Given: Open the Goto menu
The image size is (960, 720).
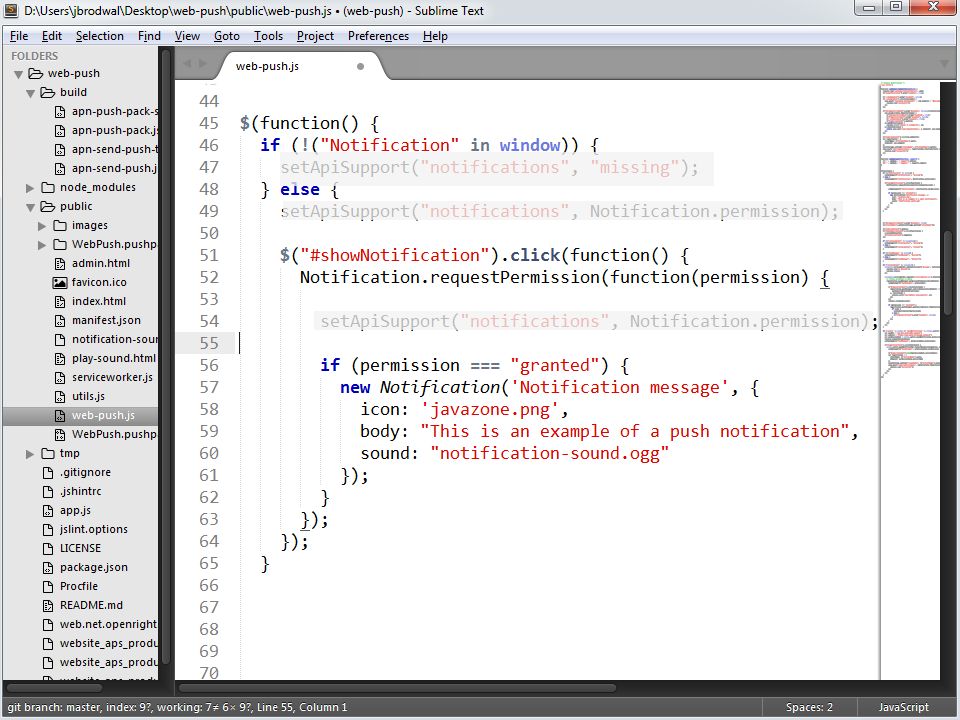Looking at the screenshot, I should point(227,36).
